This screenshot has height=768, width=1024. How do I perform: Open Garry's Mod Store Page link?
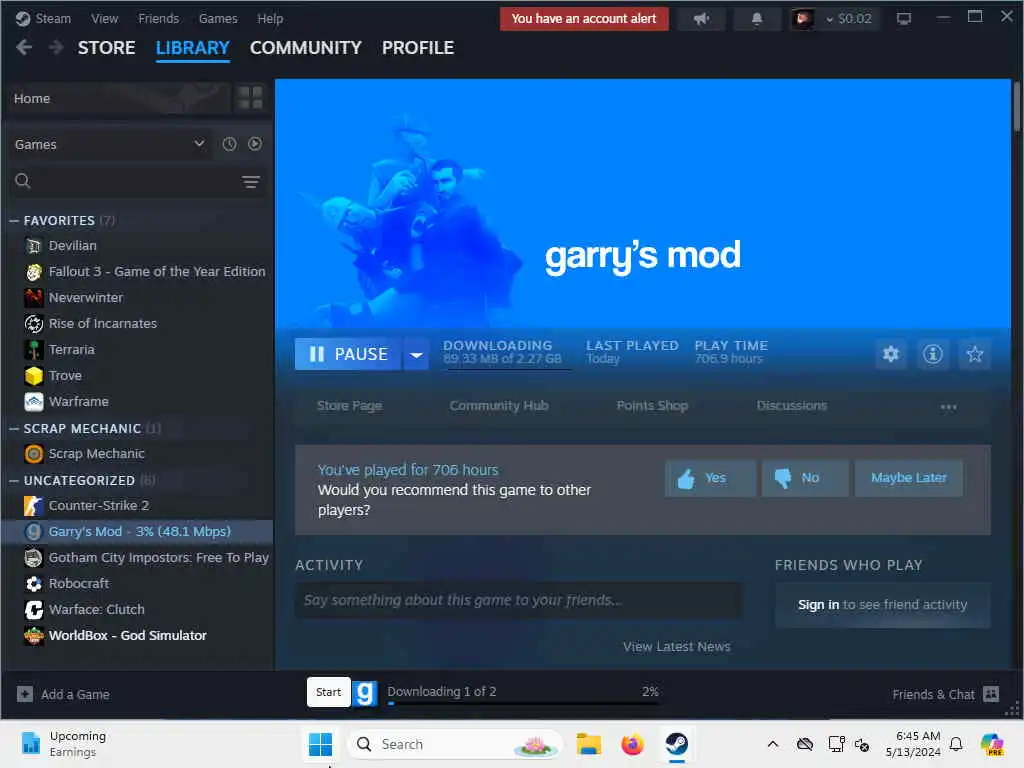click(x=349, y=406)
